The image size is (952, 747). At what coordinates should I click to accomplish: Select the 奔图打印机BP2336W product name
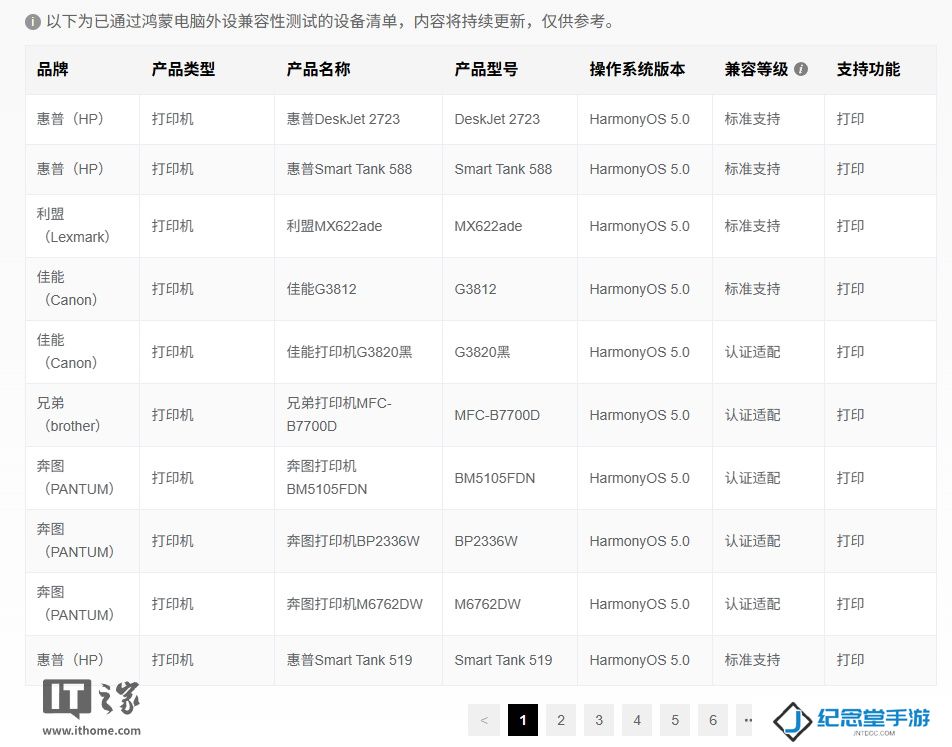(353, 541)
